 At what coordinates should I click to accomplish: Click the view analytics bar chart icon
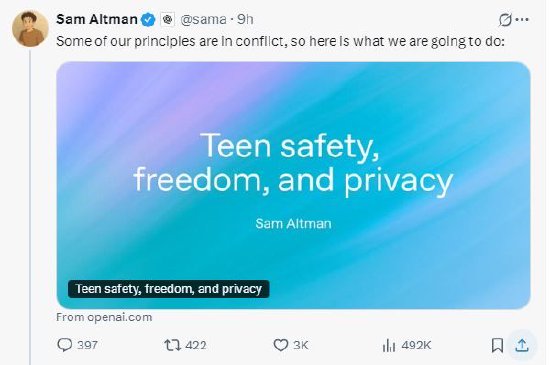[x=389, y=345]
